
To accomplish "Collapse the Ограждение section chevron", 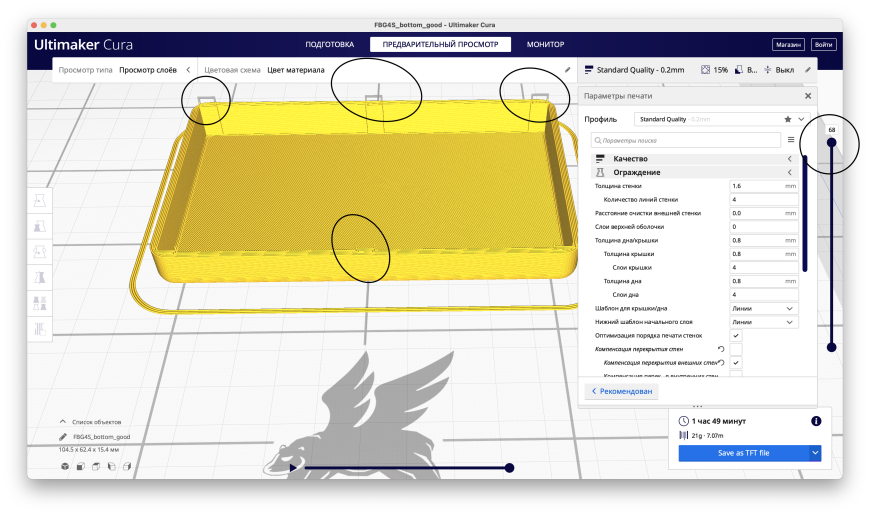I will pyautogui.click(x=790, y=173).
